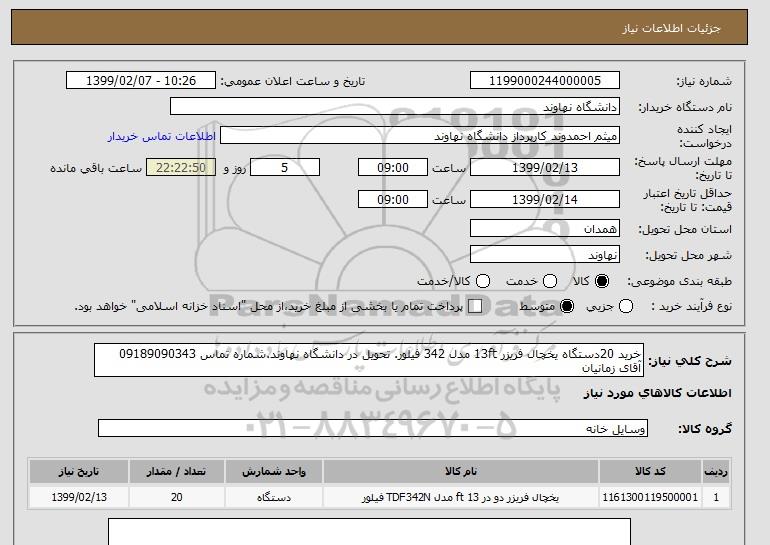Click the delivery province field همدان
Viewport: 770px width, 545px height.
click(x=545, y=228)
